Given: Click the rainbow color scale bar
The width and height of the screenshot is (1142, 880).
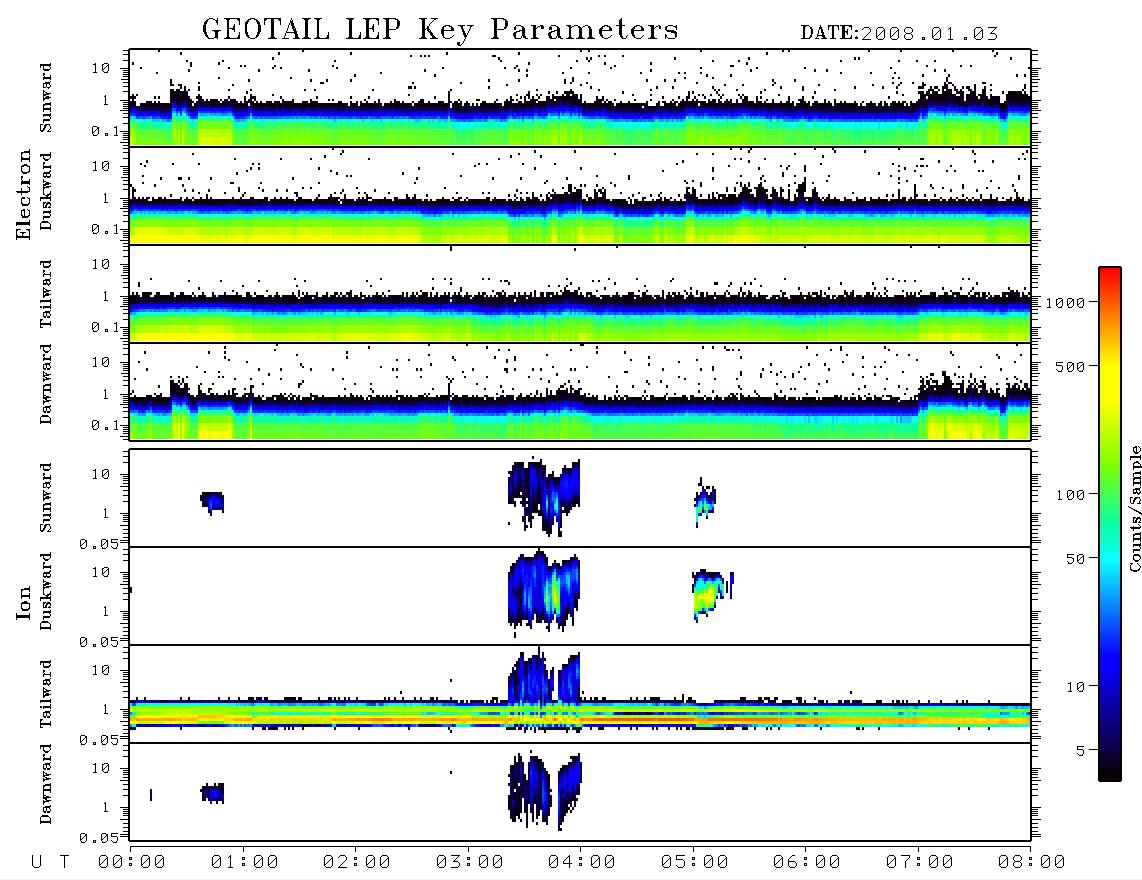Looking at the screenshot, I should (x=1110, y=525).
